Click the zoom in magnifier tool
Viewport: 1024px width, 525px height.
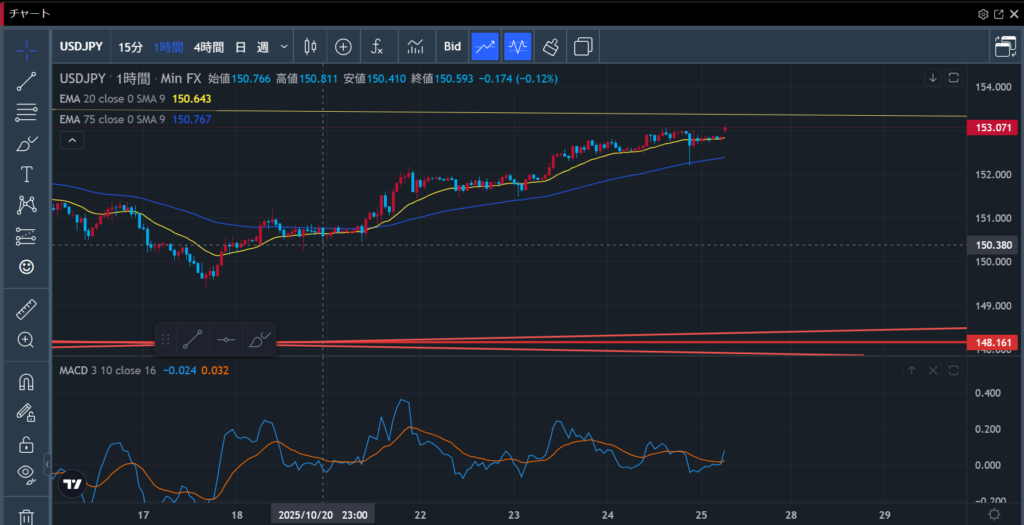pos(27,340)
